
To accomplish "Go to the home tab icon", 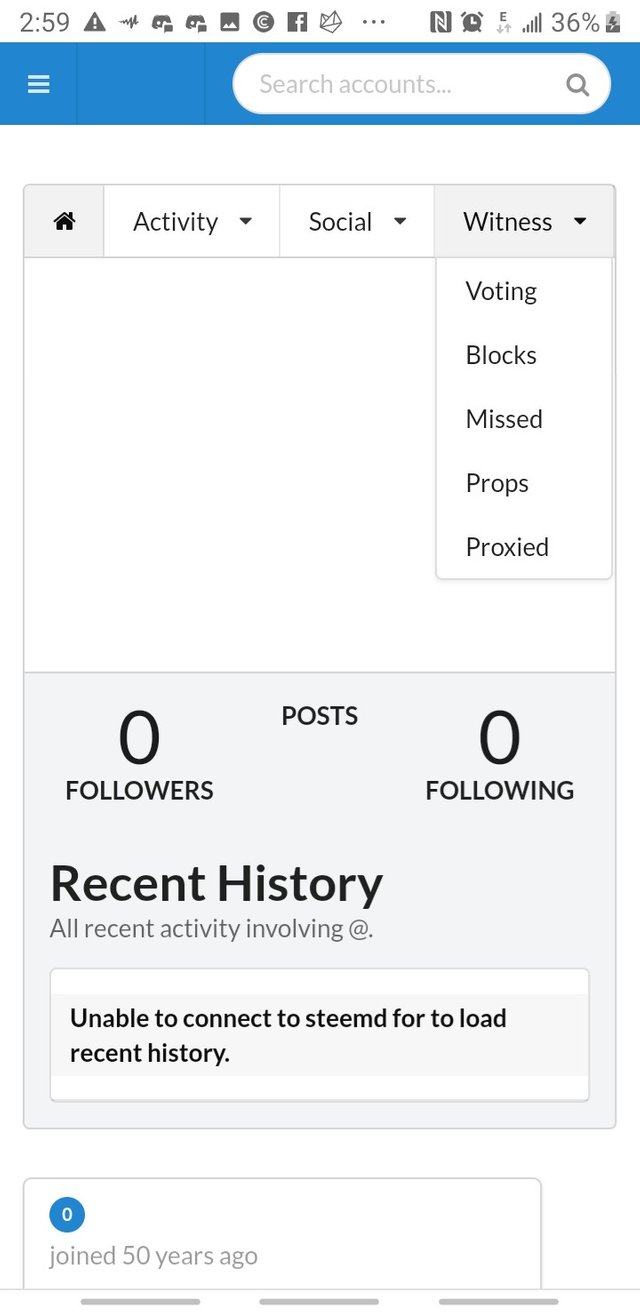I will [x=64, y=222].
